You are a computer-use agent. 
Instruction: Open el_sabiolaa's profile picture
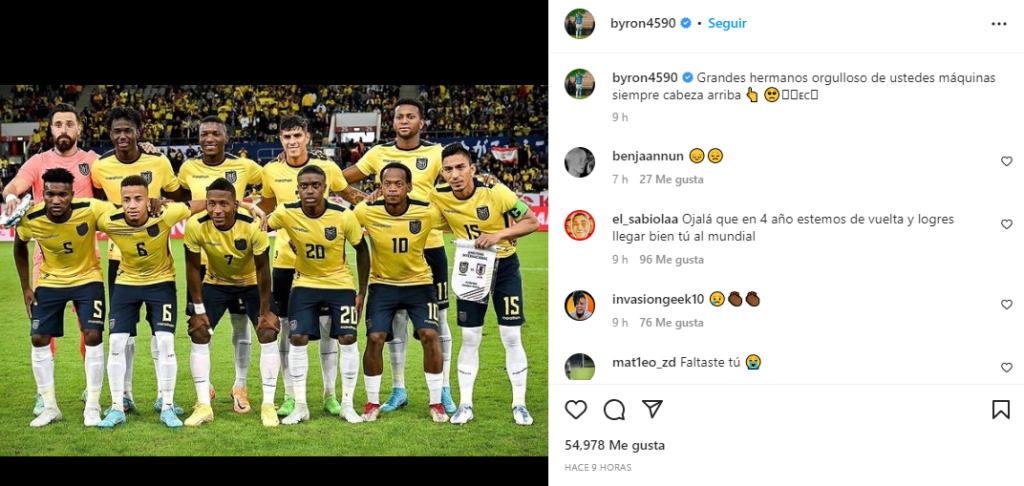579,225
